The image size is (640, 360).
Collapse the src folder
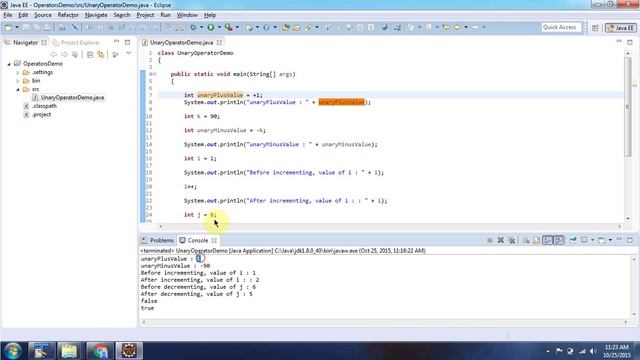point(18,89)
